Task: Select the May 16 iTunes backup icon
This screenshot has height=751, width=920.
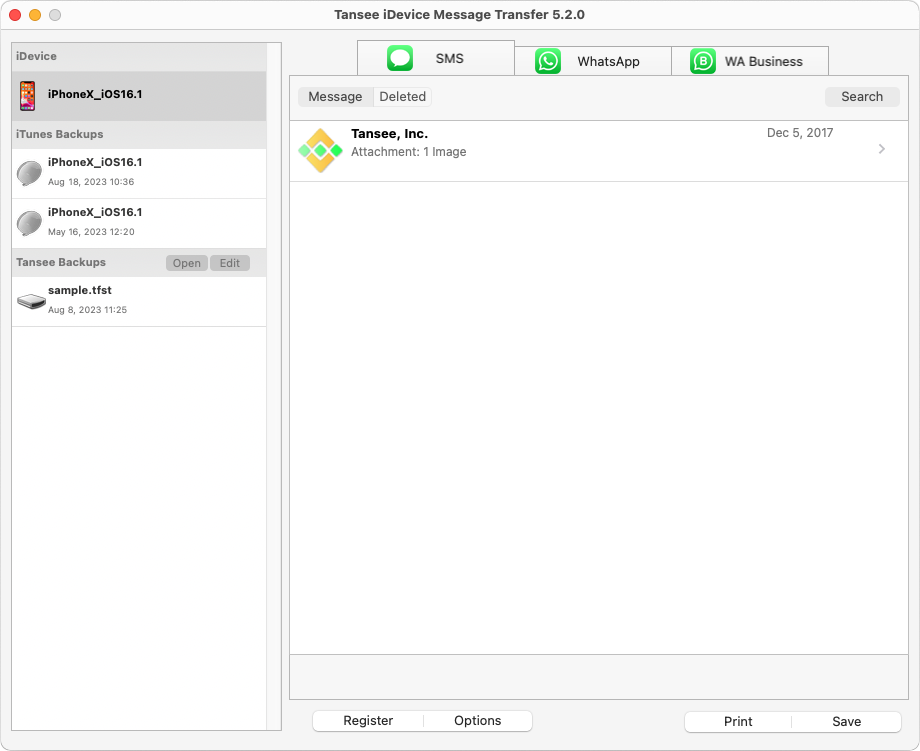Action: click(29, 221)
